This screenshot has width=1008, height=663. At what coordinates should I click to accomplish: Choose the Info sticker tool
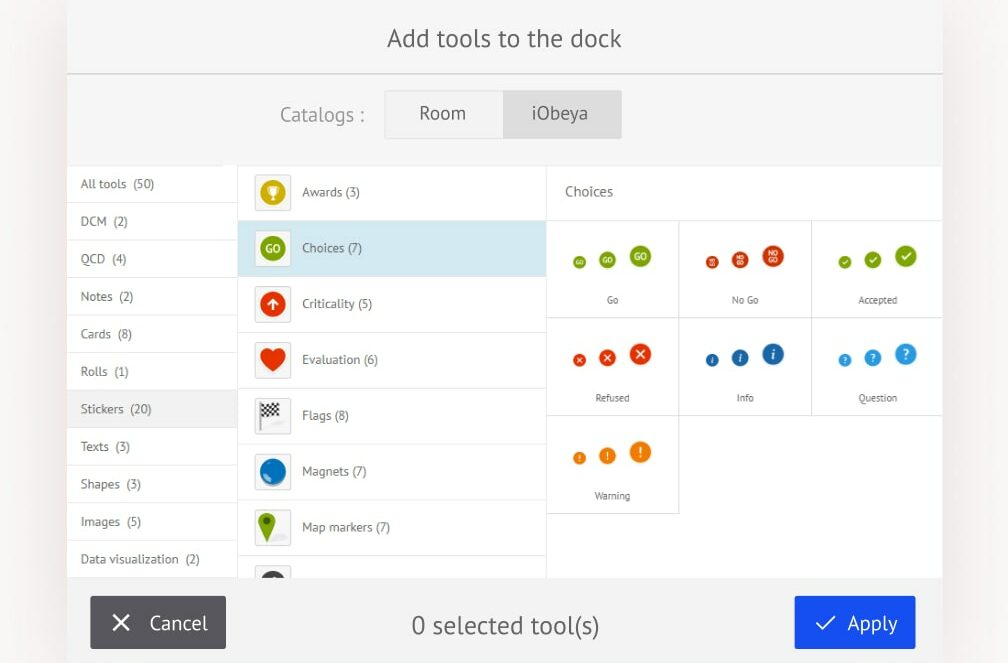tap(745, 367)
